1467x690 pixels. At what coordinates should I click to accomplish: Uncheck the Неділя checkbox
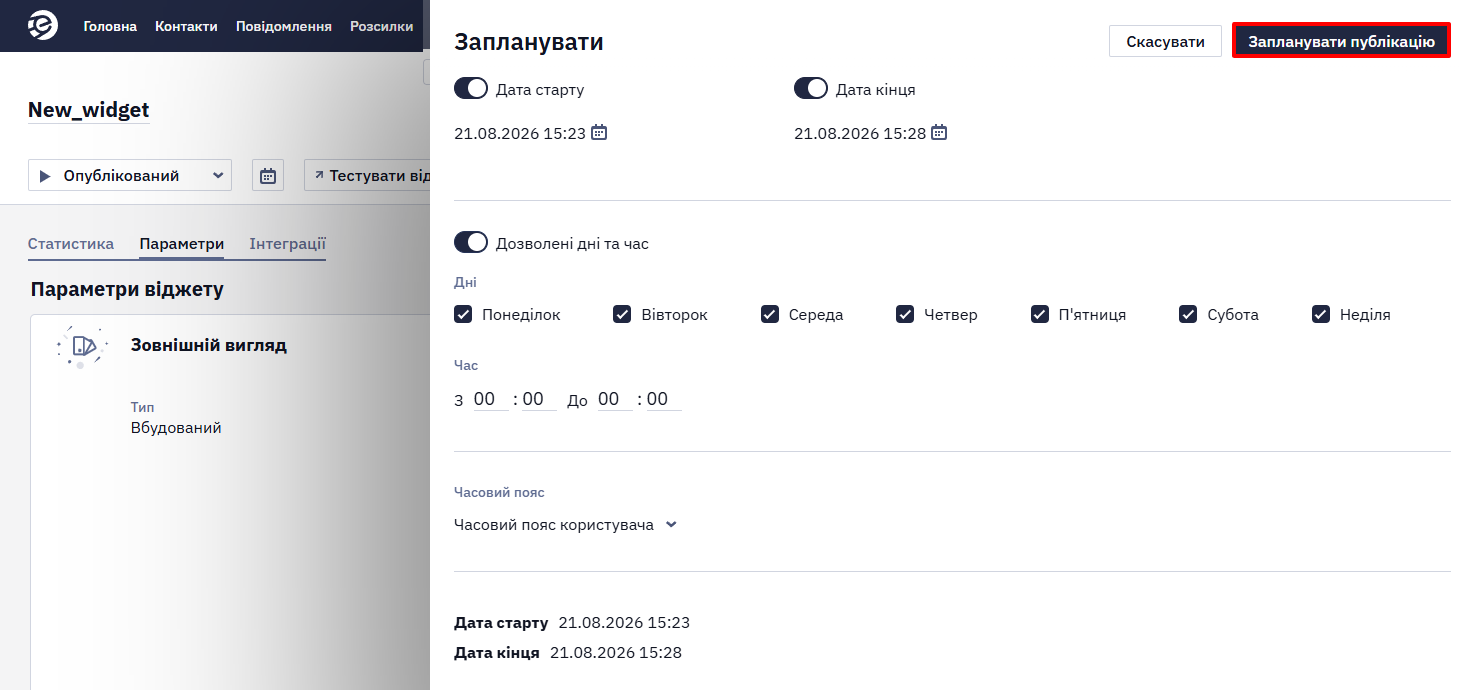click(1321, 314)
